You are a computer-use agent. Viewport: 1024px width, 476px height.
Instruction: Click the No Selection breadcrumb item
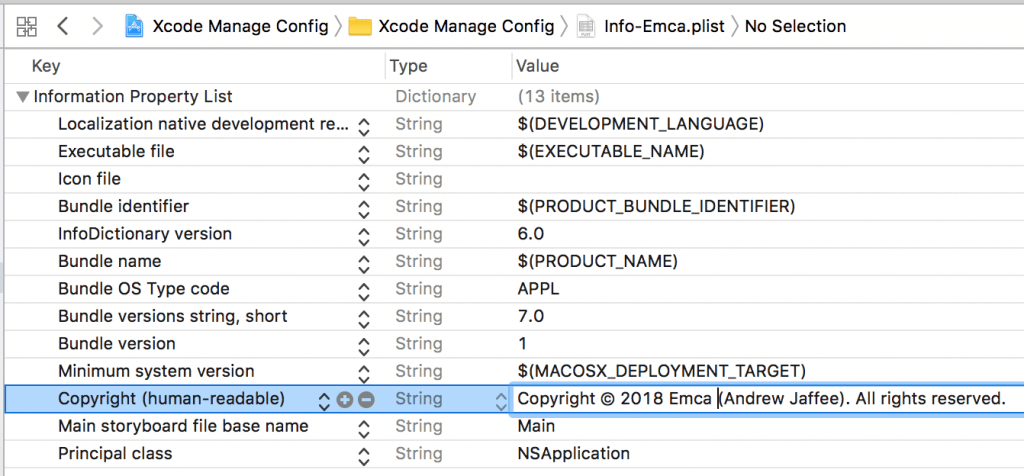click(x=795, y=26)
